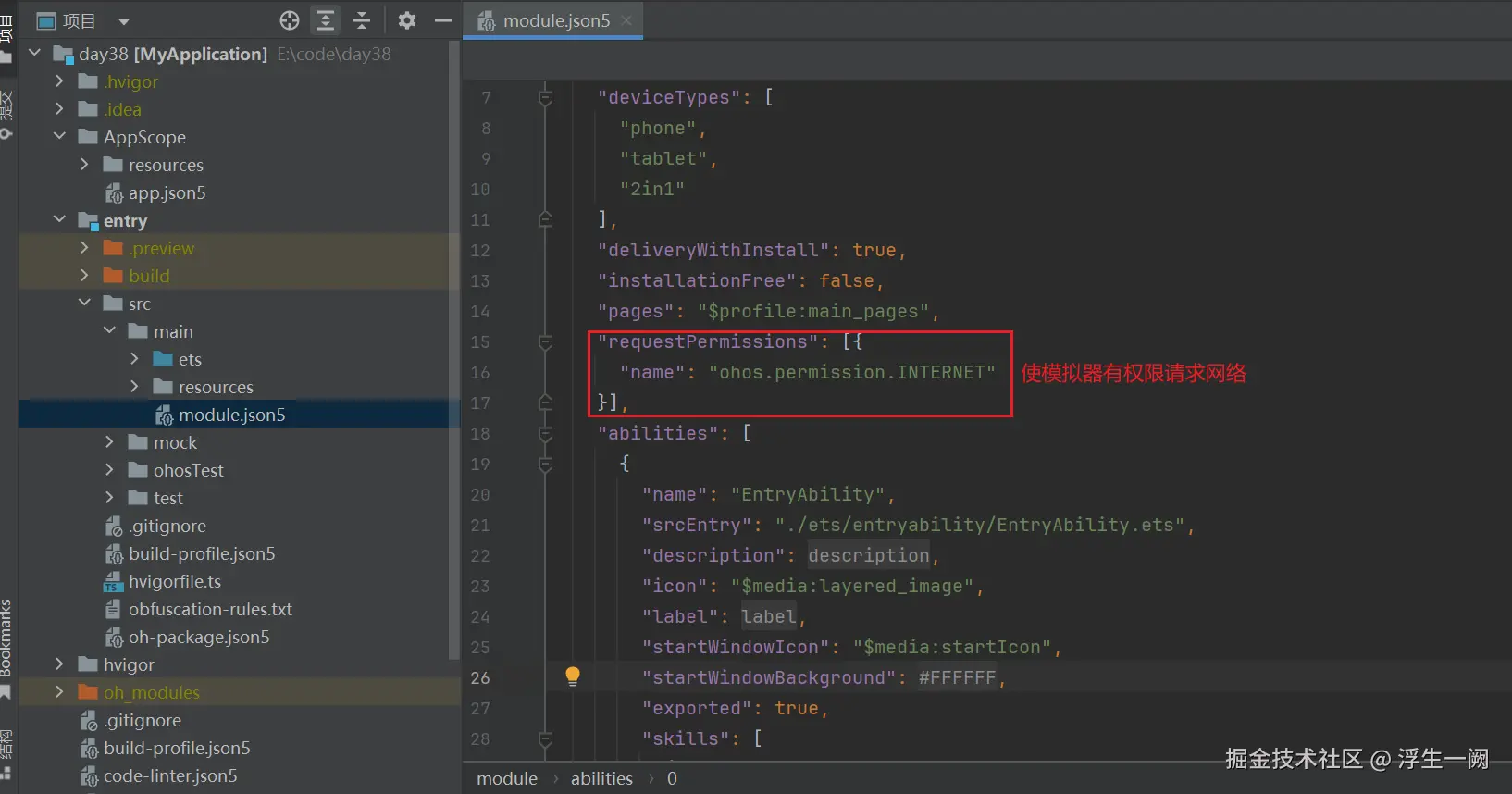This screenshot has height=794, width=1512.
Task: Open oh-package.json5 file
Action: pos(199,637)
